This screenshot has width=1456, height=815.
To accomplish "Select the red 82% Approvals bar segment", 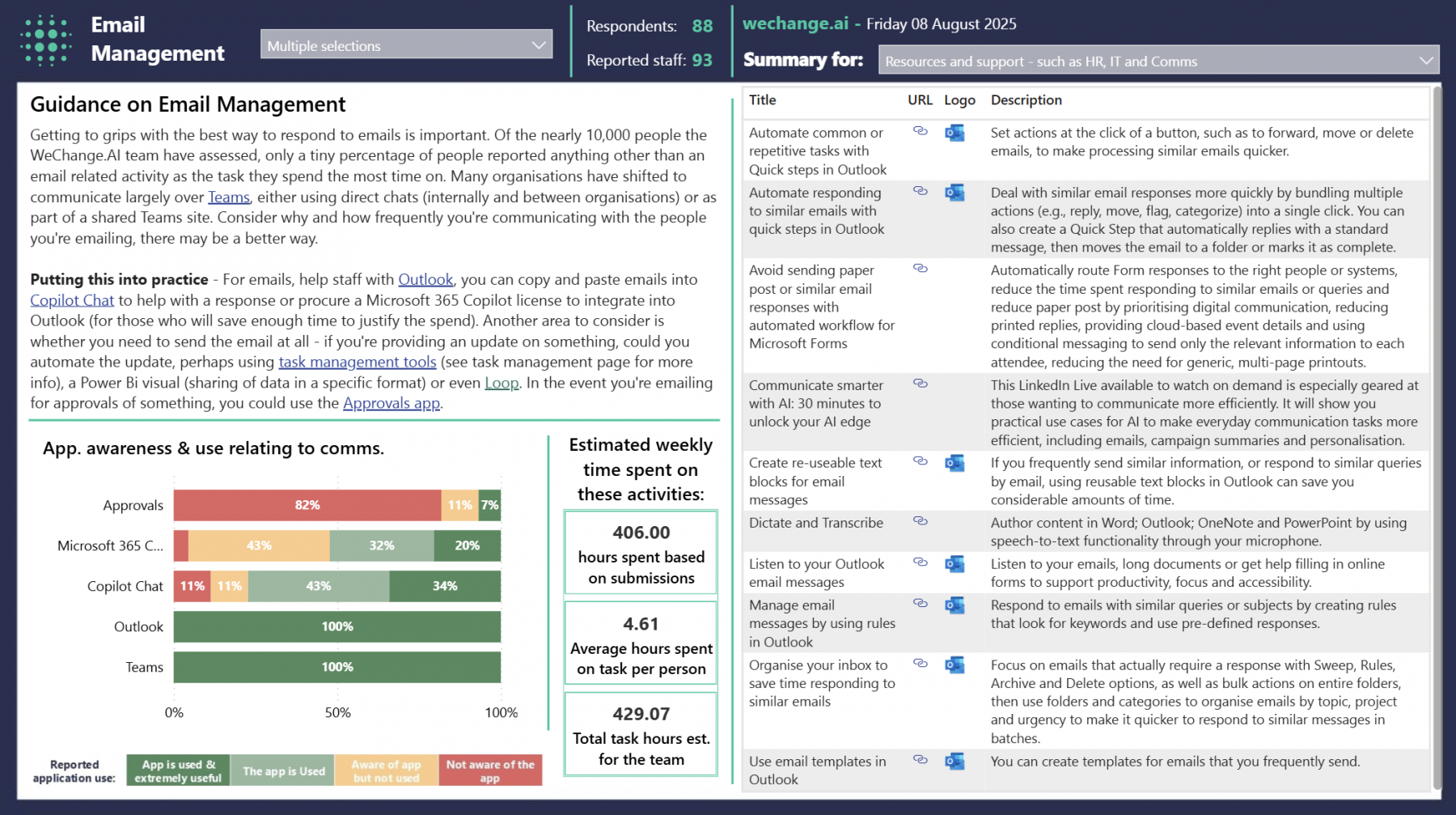I will pyautogui.click(x=307, y=505).
